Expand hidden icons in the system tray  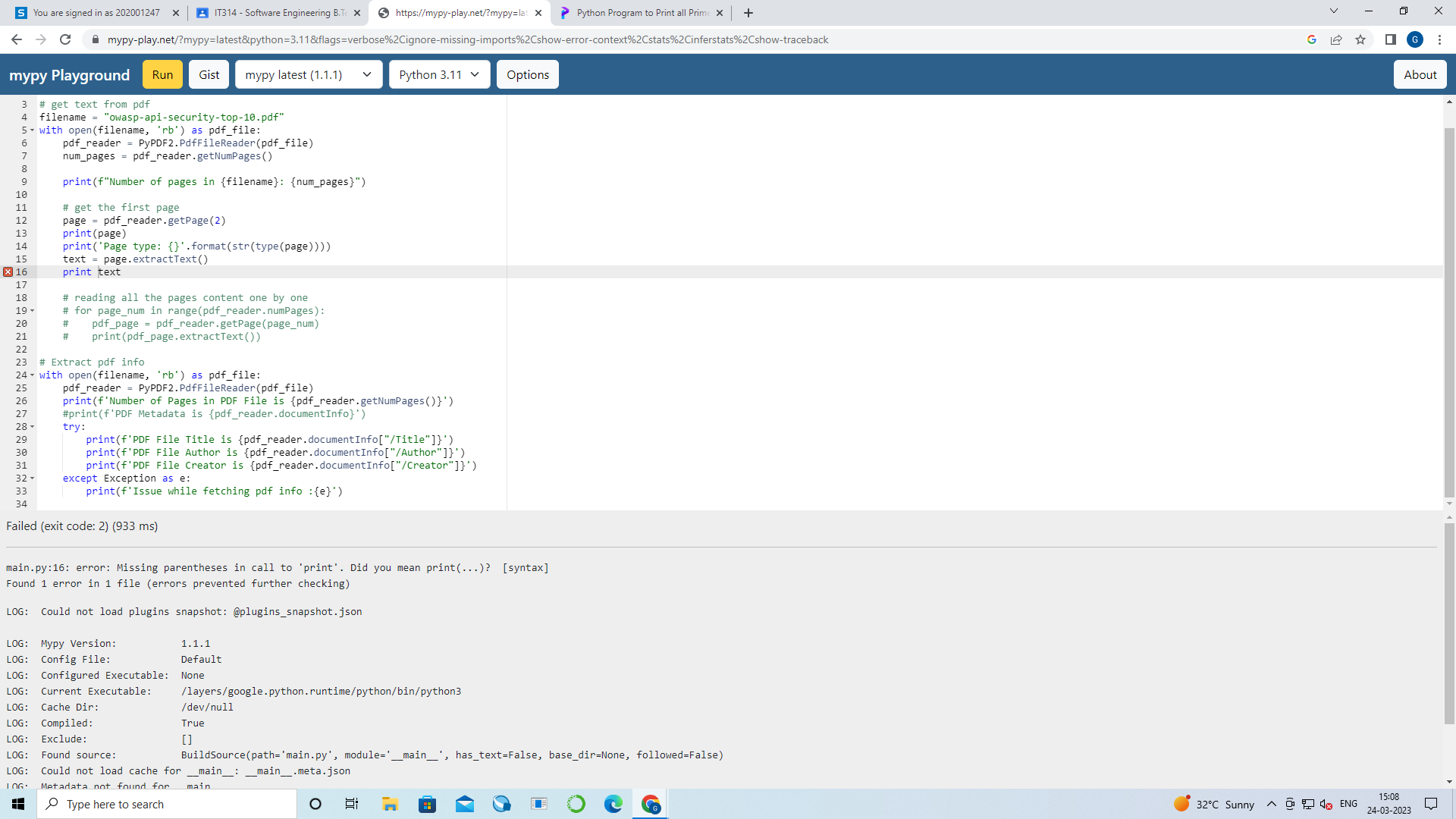(1272, 804)
